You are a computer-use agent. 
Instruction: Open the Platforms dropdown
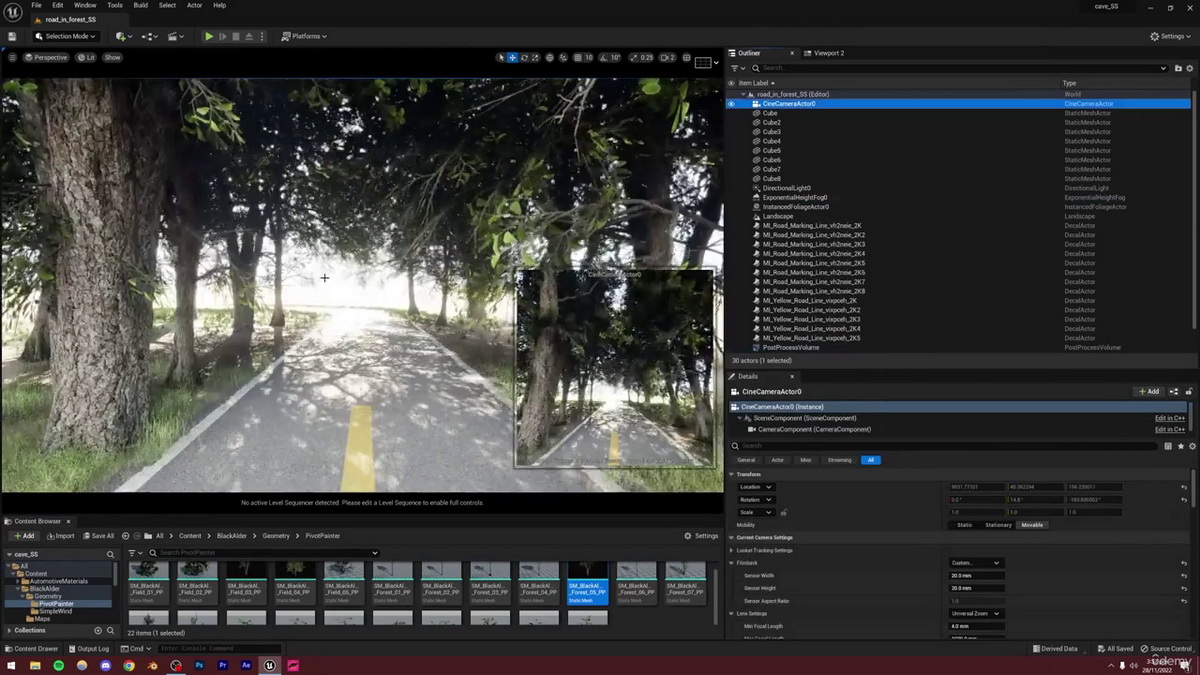pyautogui.click(x=304, y=36)
